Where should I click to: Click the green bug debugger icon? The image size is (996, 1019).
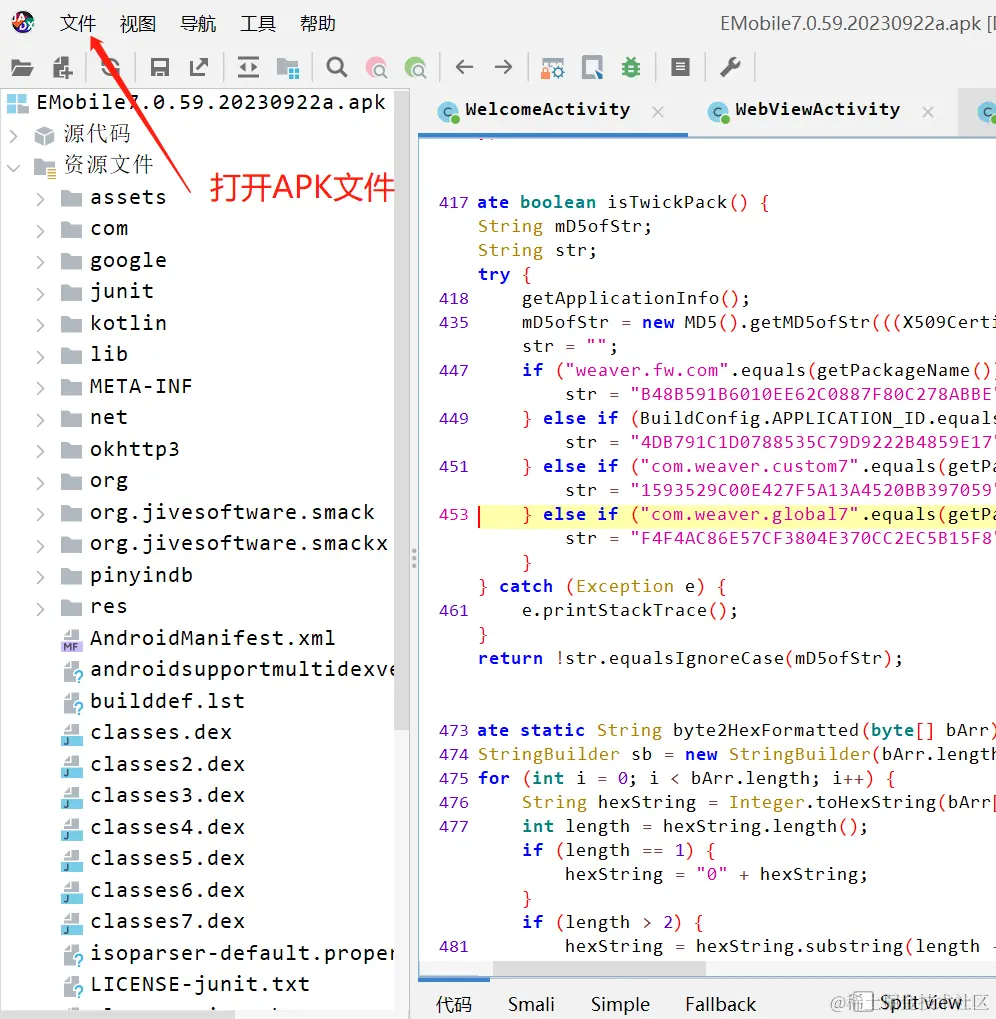point(630,67)
